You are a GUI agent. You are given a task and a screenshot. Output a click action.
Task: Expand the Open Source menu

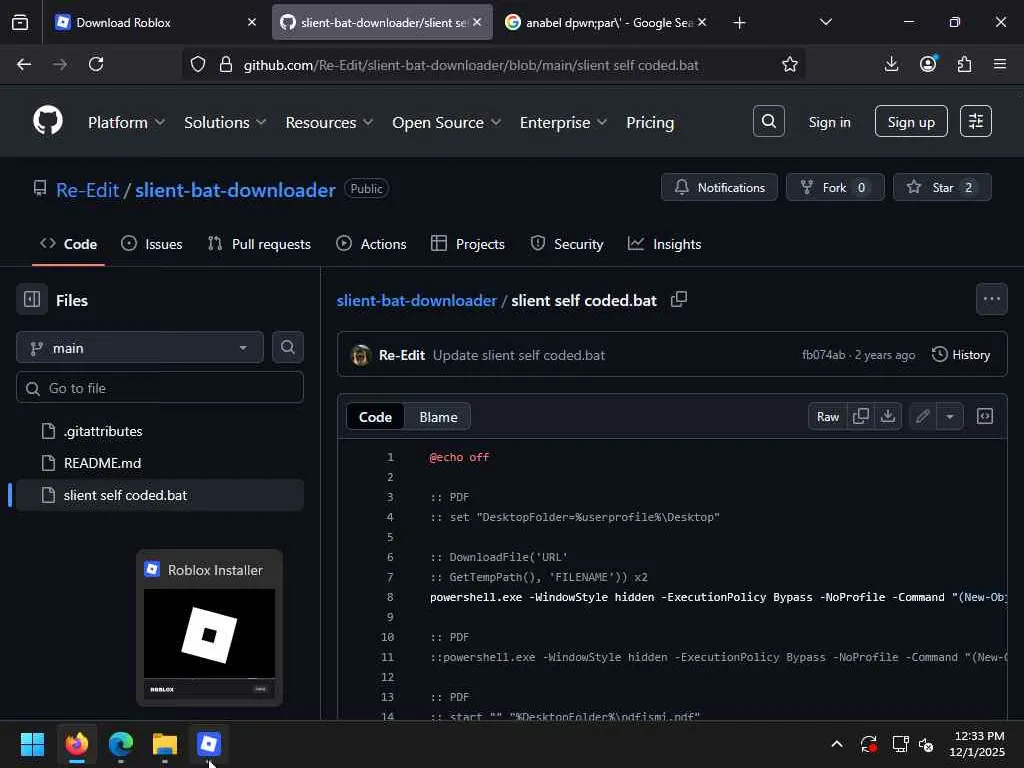[446, 122]
